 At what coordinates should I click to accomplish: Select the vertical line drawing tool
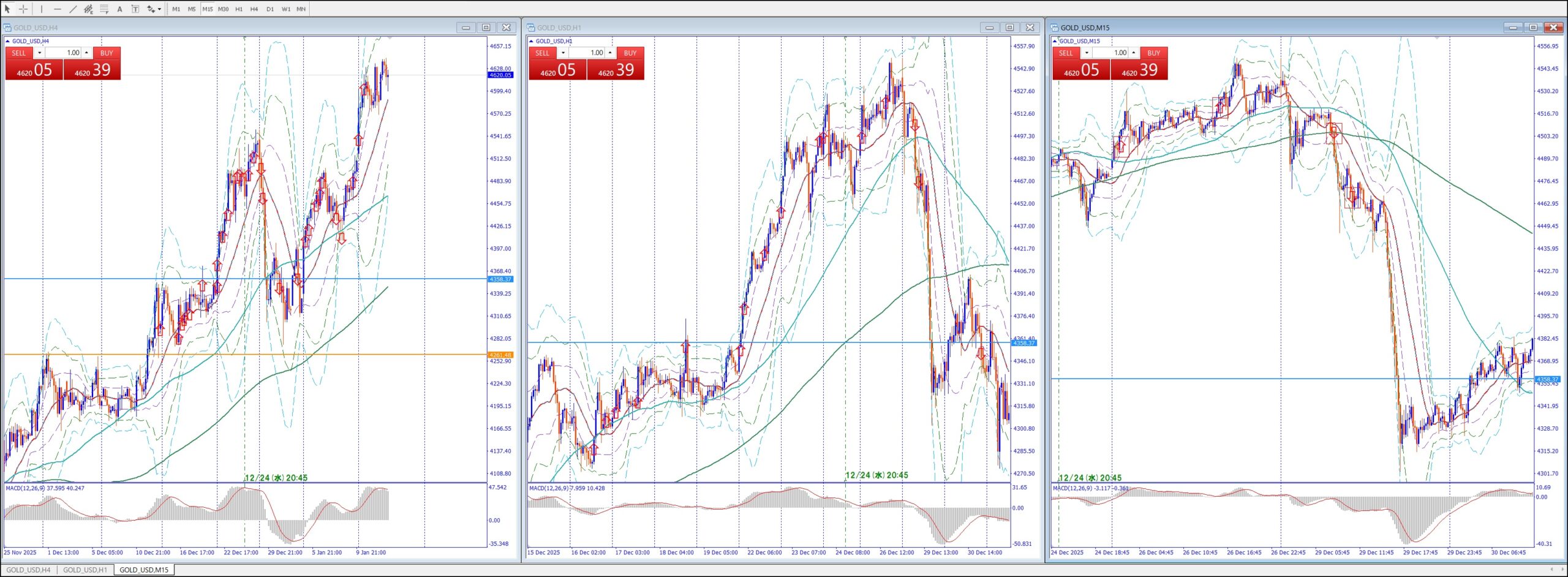tap(42, 9)
